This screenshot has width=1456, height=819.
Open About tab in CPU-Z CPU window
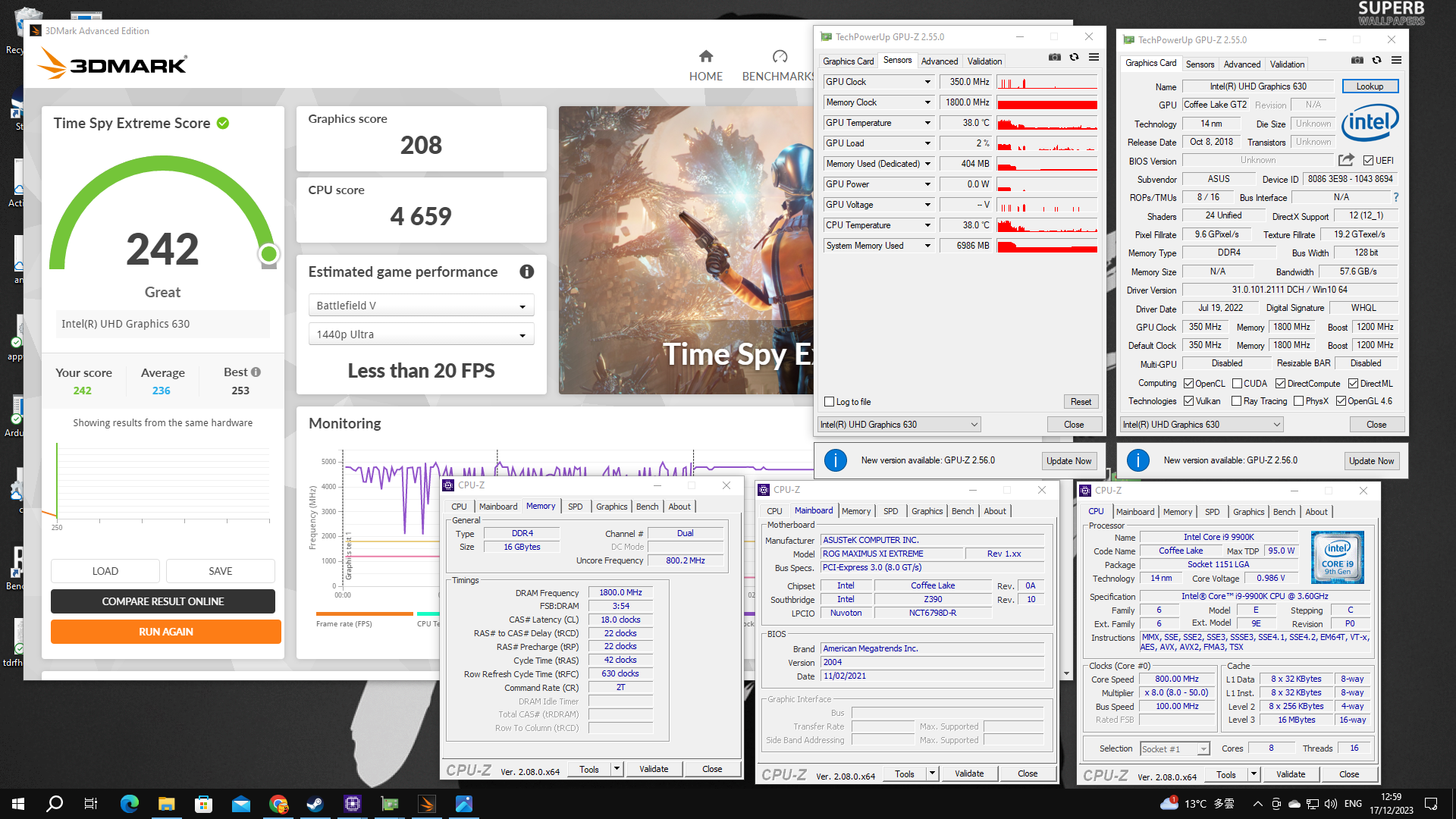tap(1316, 512)
